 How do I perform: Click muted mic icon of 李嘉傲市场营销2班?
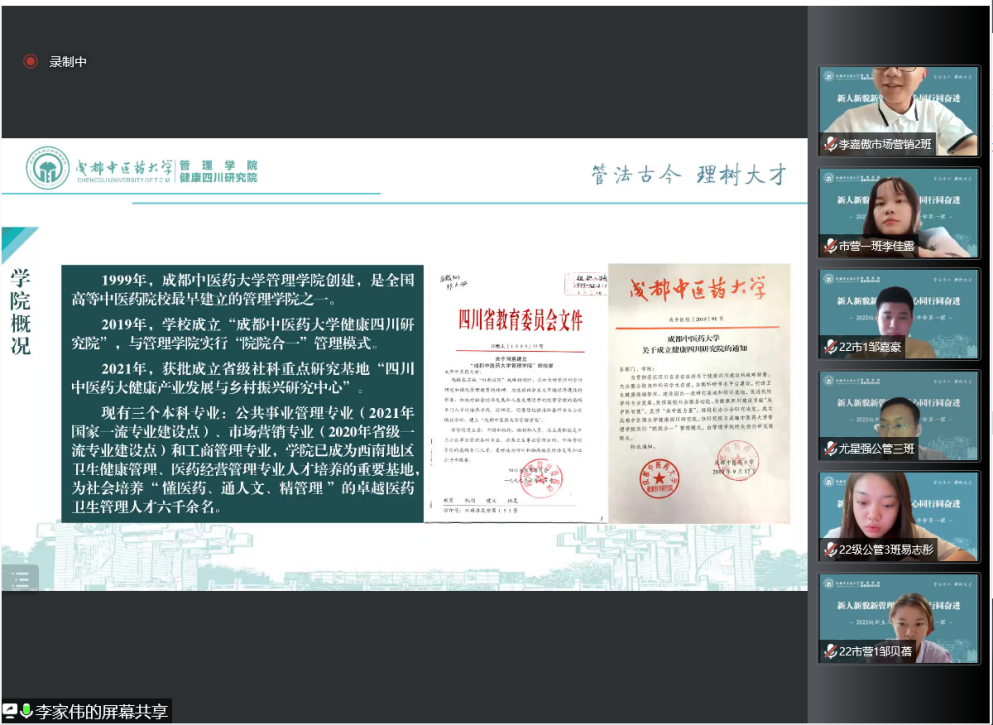830,144
